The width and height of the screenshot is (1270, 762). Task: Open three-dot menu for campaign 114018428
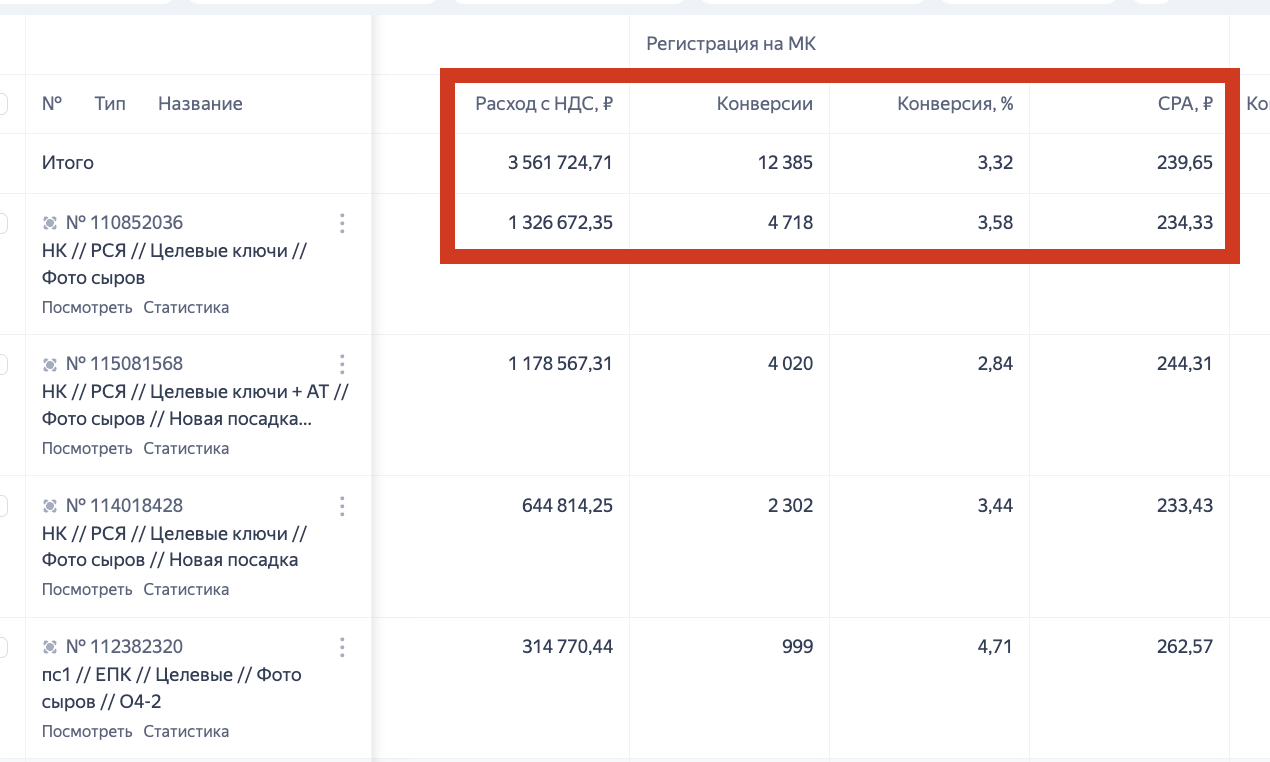tap(342, 506)
